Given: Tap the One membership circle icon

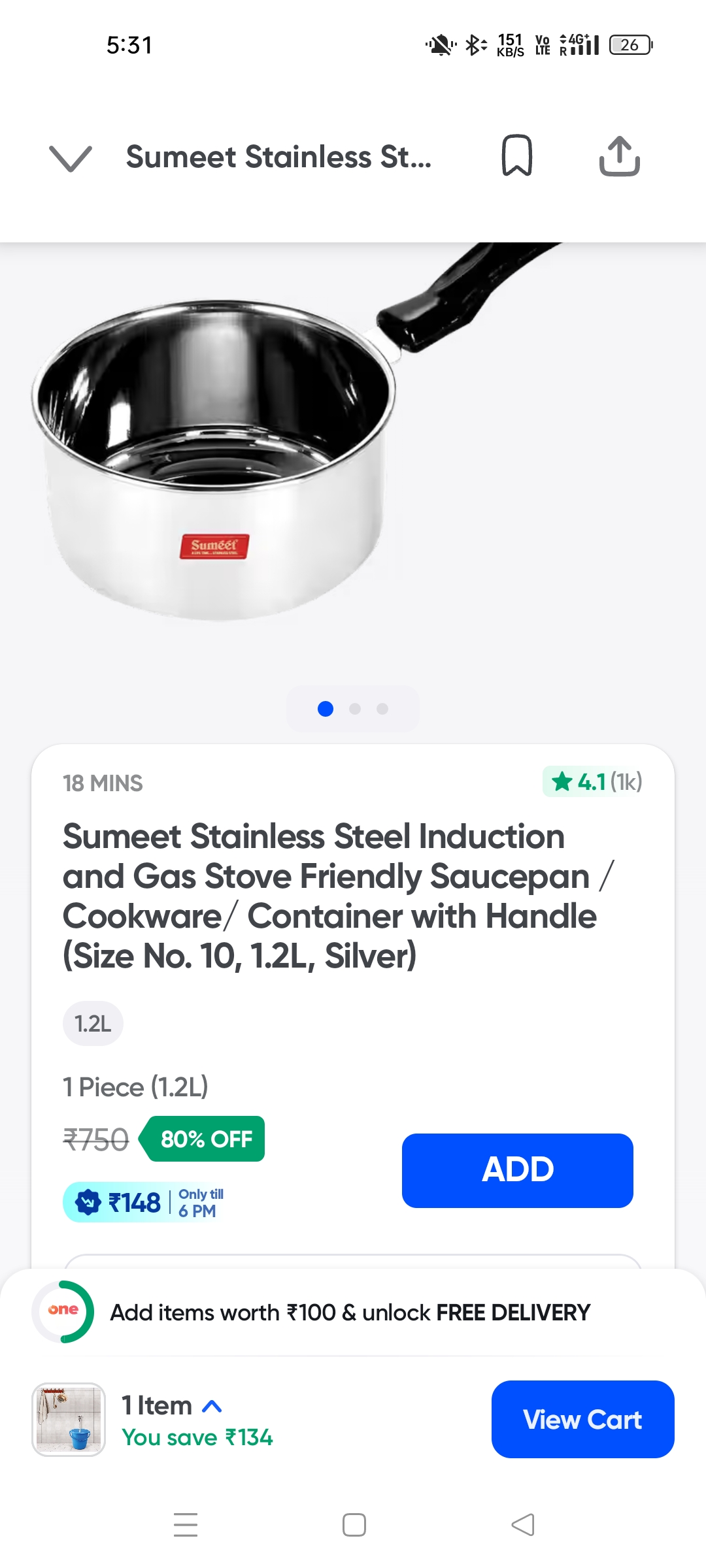Looking at the screenshot, I should coord(63,1311).
